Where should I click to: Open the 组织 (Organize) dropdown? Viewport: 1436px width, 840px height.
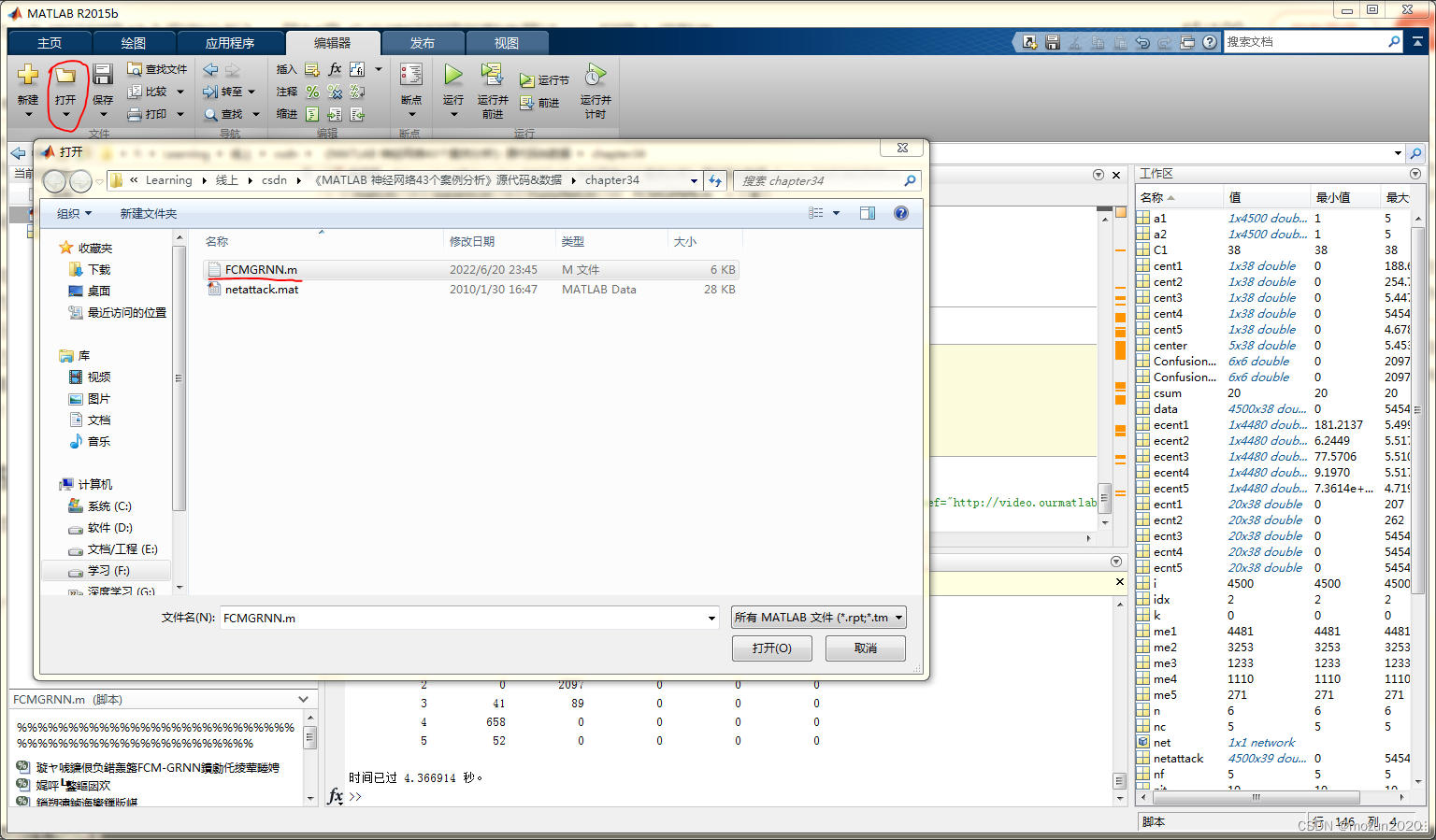pos(75,213)
